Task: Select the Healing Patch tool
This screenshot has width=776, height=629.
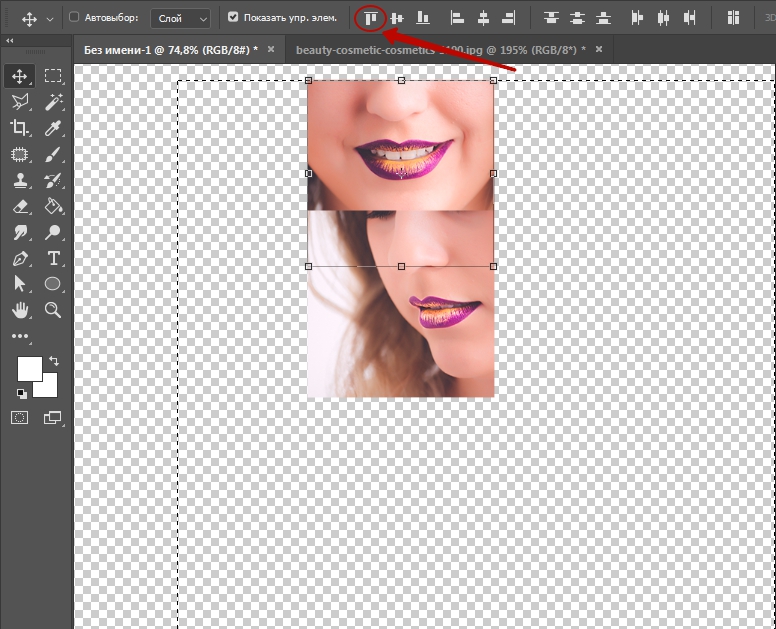Action: point(19,154)
